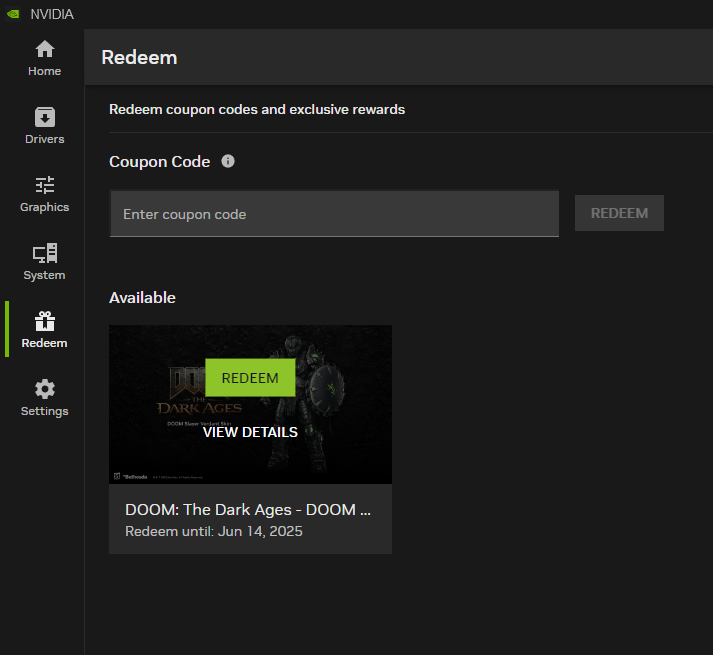Open Settings using the gear icon

pyautogui.click(x=44, y=389)
